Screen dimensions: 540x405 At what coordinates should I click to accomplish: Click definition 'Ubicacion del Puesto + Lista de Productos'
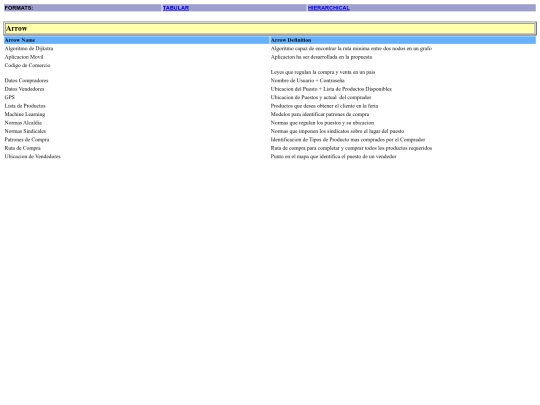[x=331, y=89]
